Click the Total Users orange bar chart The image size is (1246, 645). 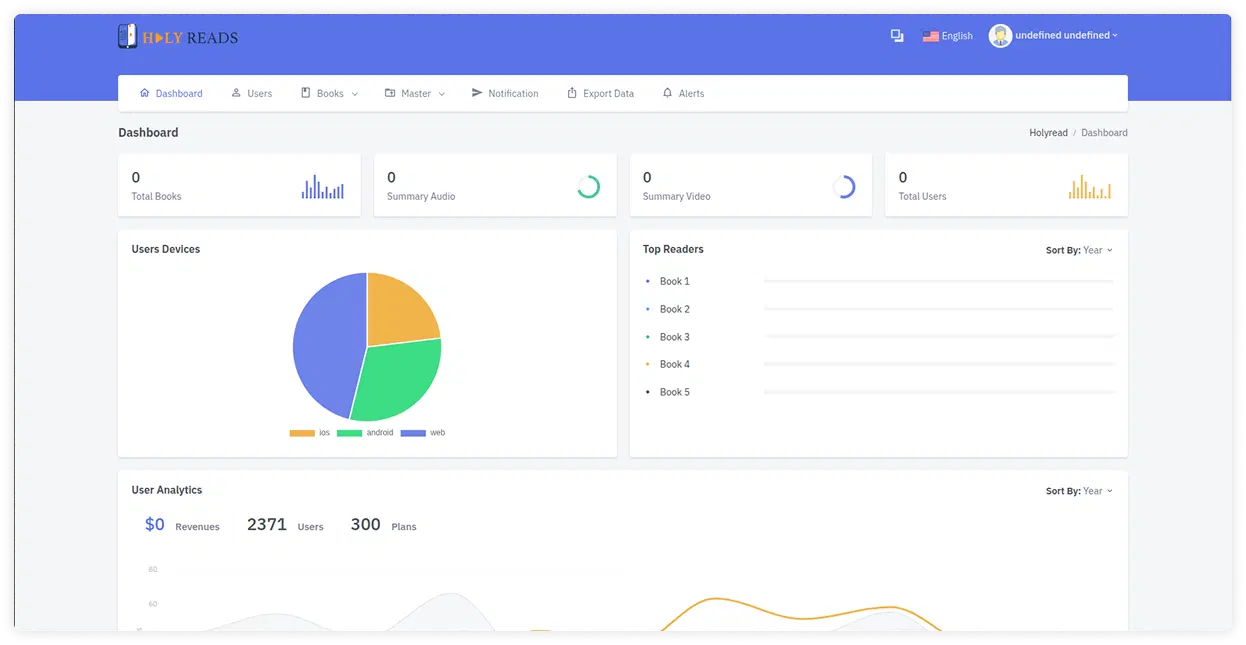[1089, 187]
